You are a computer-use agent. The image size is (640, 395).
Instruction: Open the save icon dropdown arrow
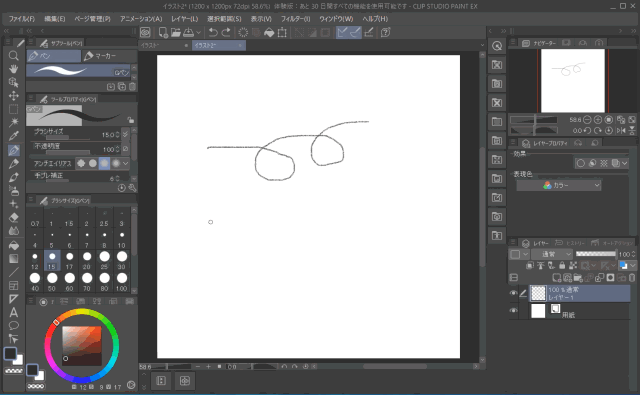coord(198,32)
